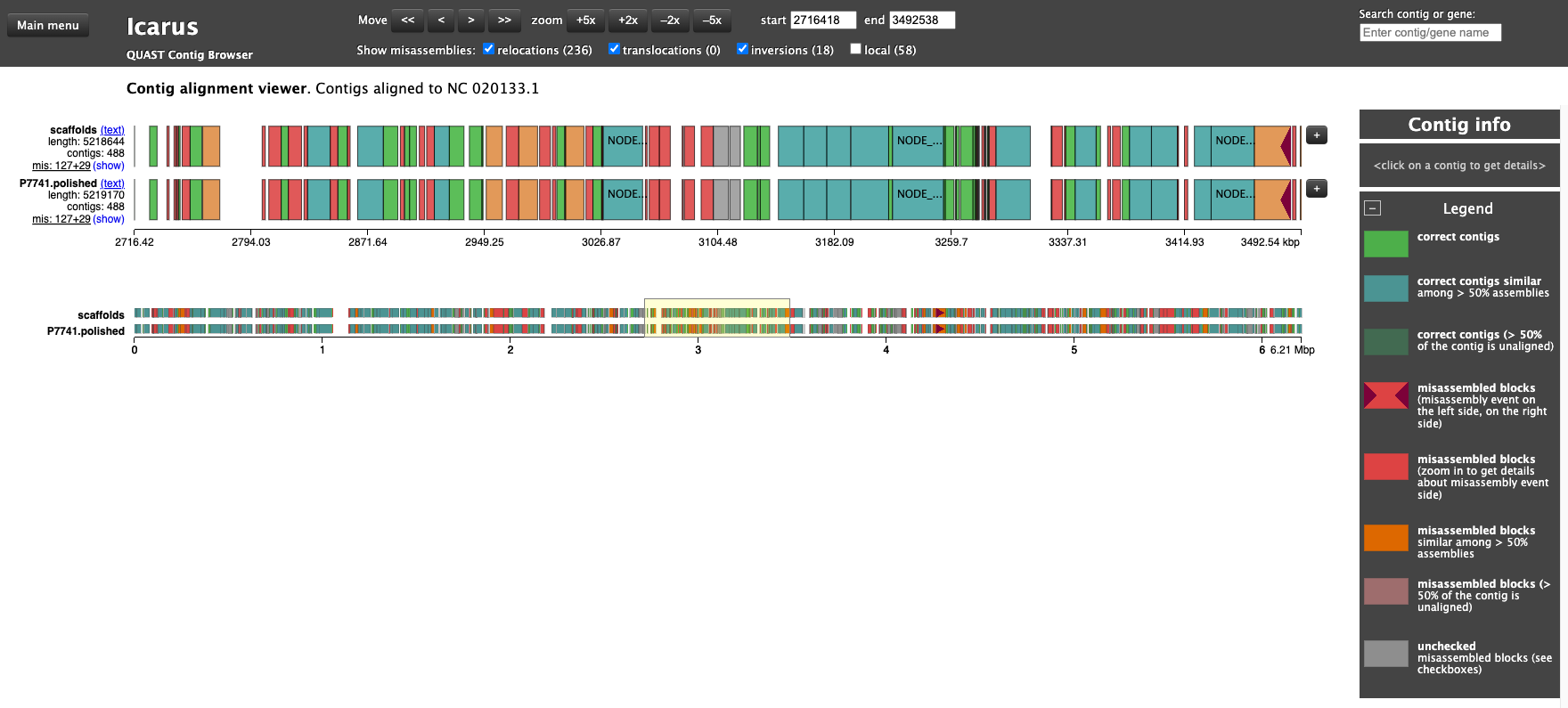Move view right with > button

pyautogui.click(x=471, y=20)
